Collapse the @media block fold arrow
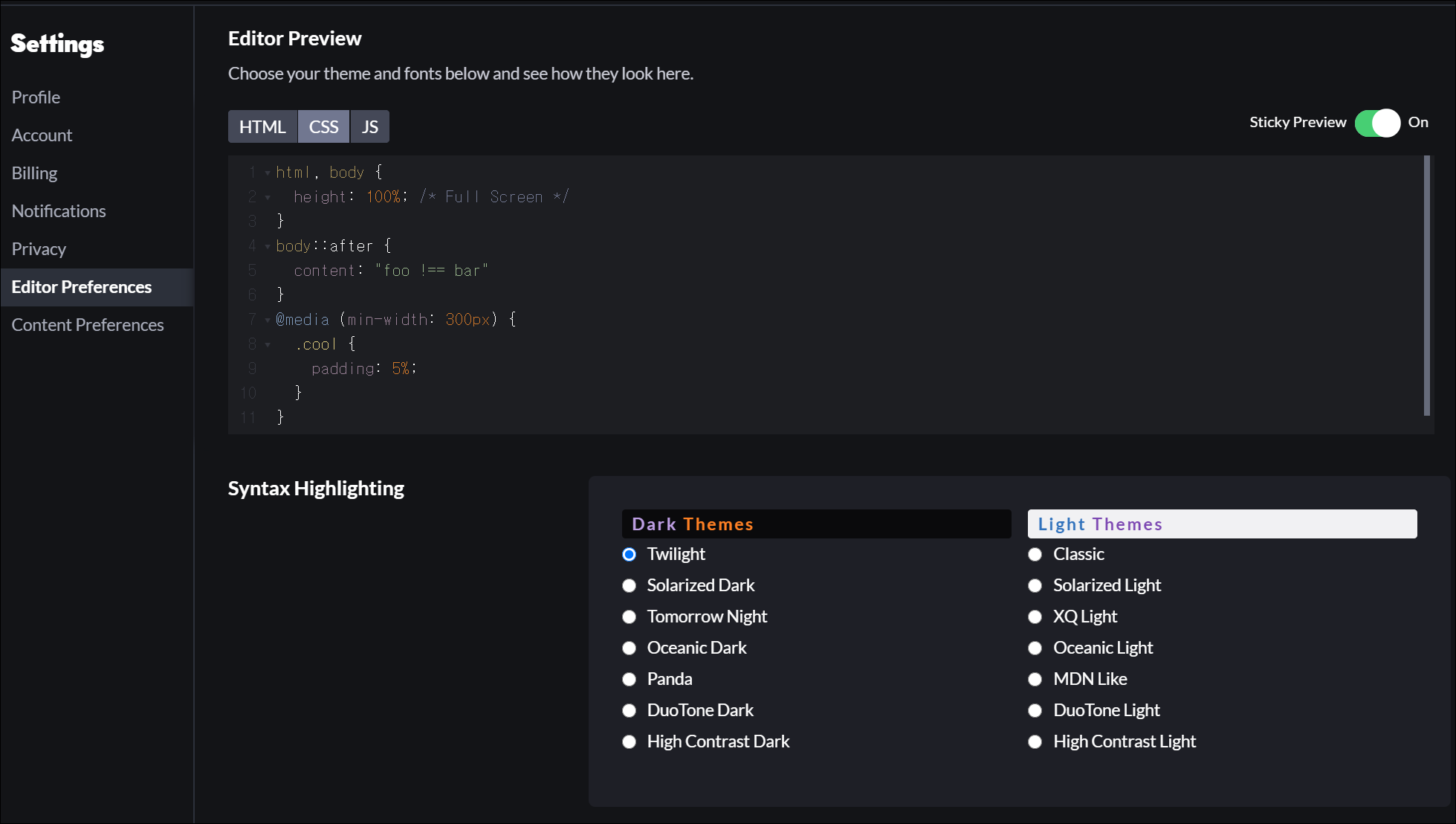 click(x=268, y=320)
